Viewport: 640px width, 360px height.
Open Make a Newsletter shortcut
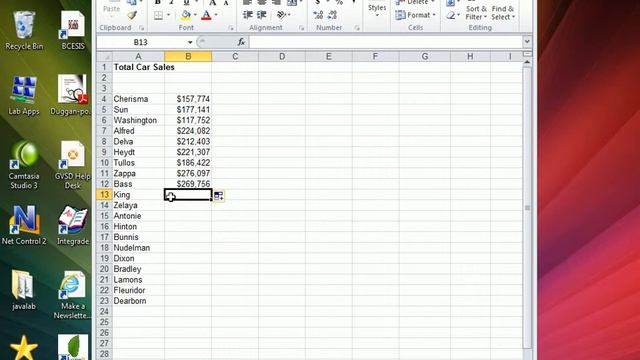coord(72,295)
